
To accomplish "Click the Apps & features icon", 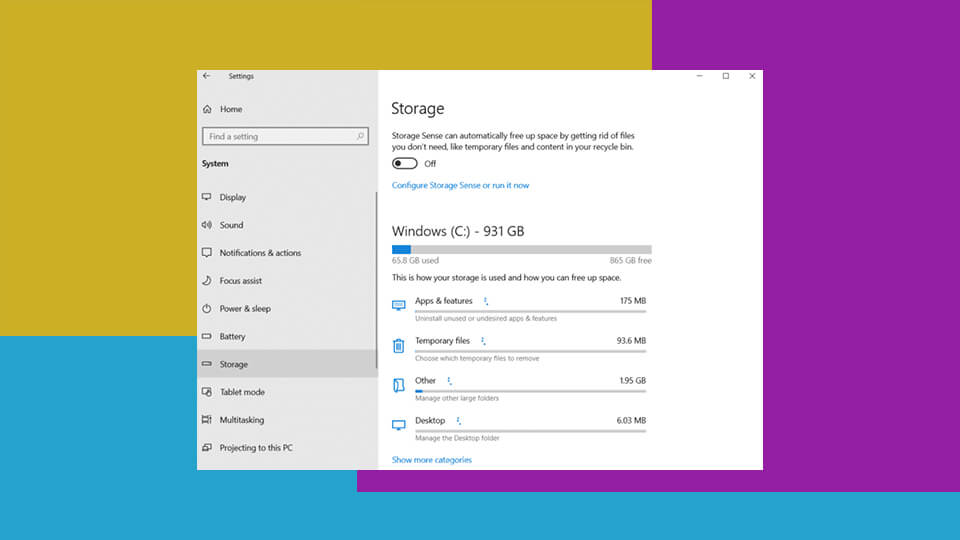I will [399, 305].
